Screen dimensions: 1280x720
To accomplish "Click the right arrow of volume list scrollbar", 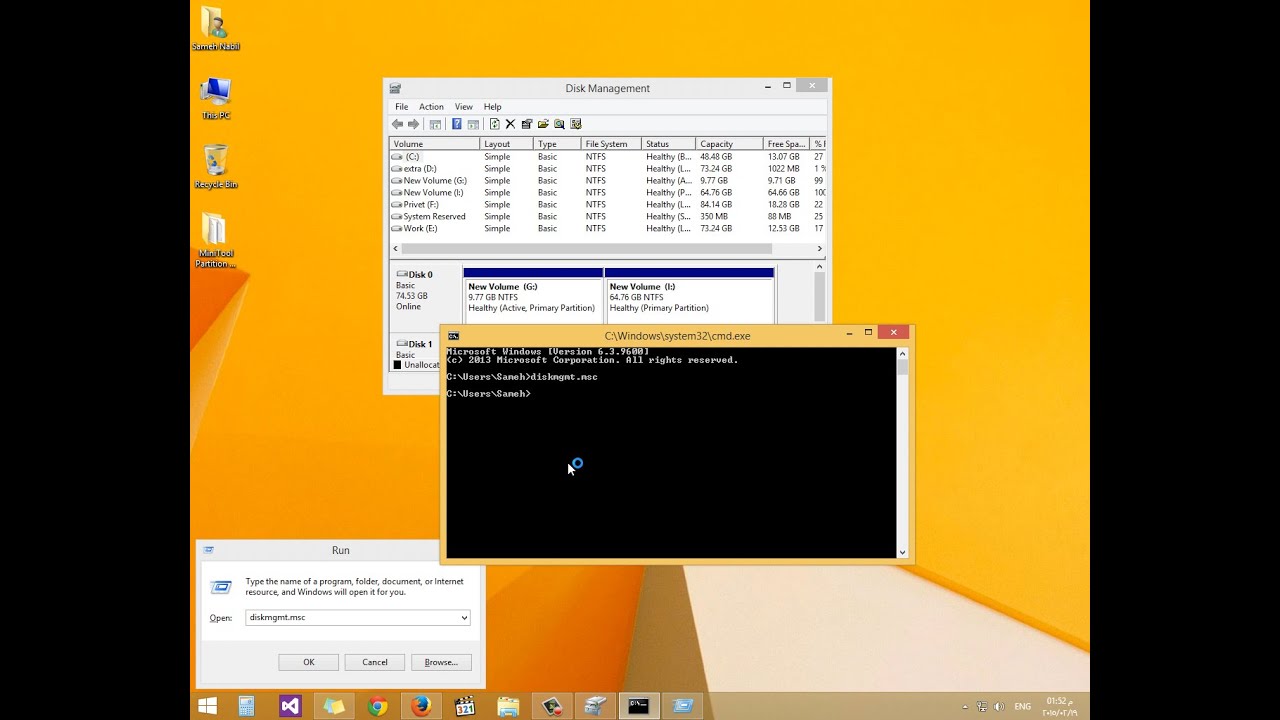I will [819, 248].
